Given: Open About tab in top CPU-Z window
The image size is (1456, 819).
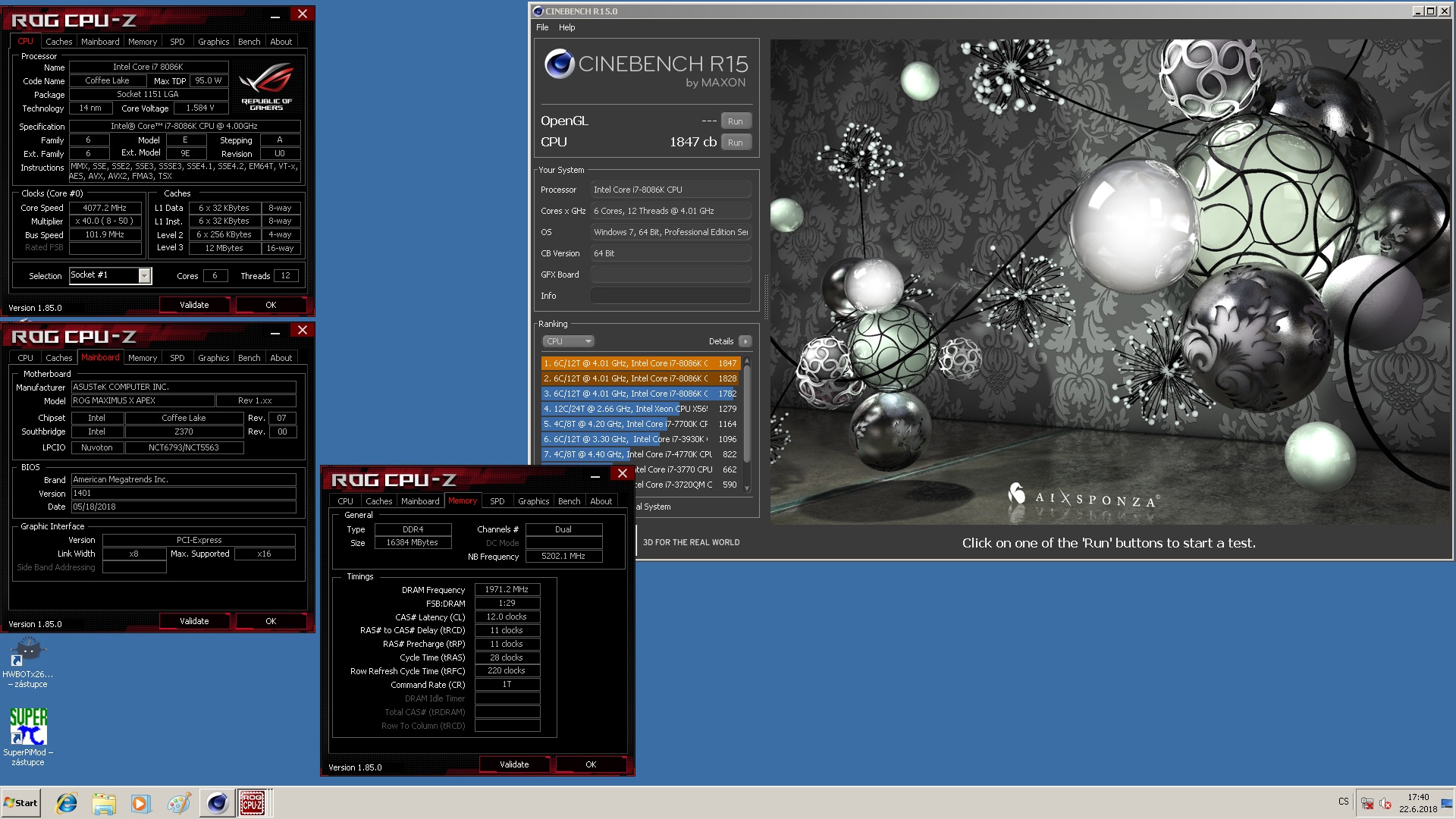Looking at the screenshot, I should 281,42.
